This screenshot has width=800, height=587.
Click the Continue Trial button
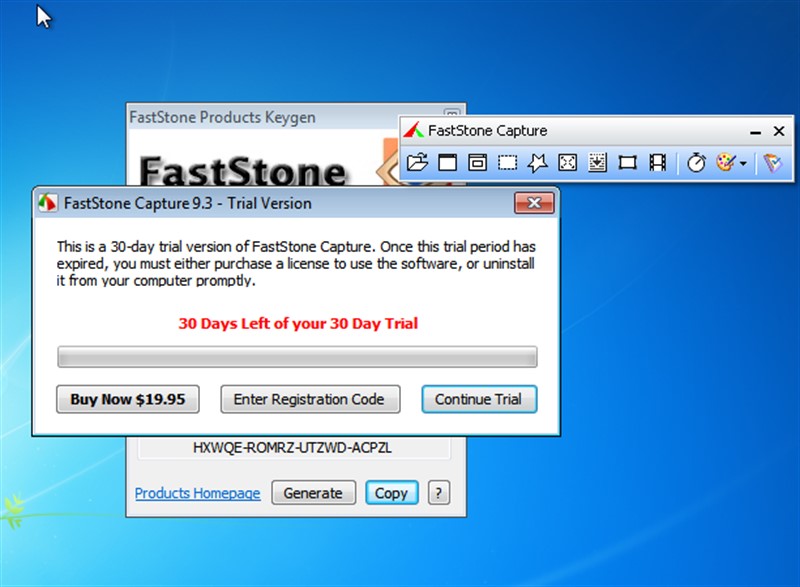point(478,399)
